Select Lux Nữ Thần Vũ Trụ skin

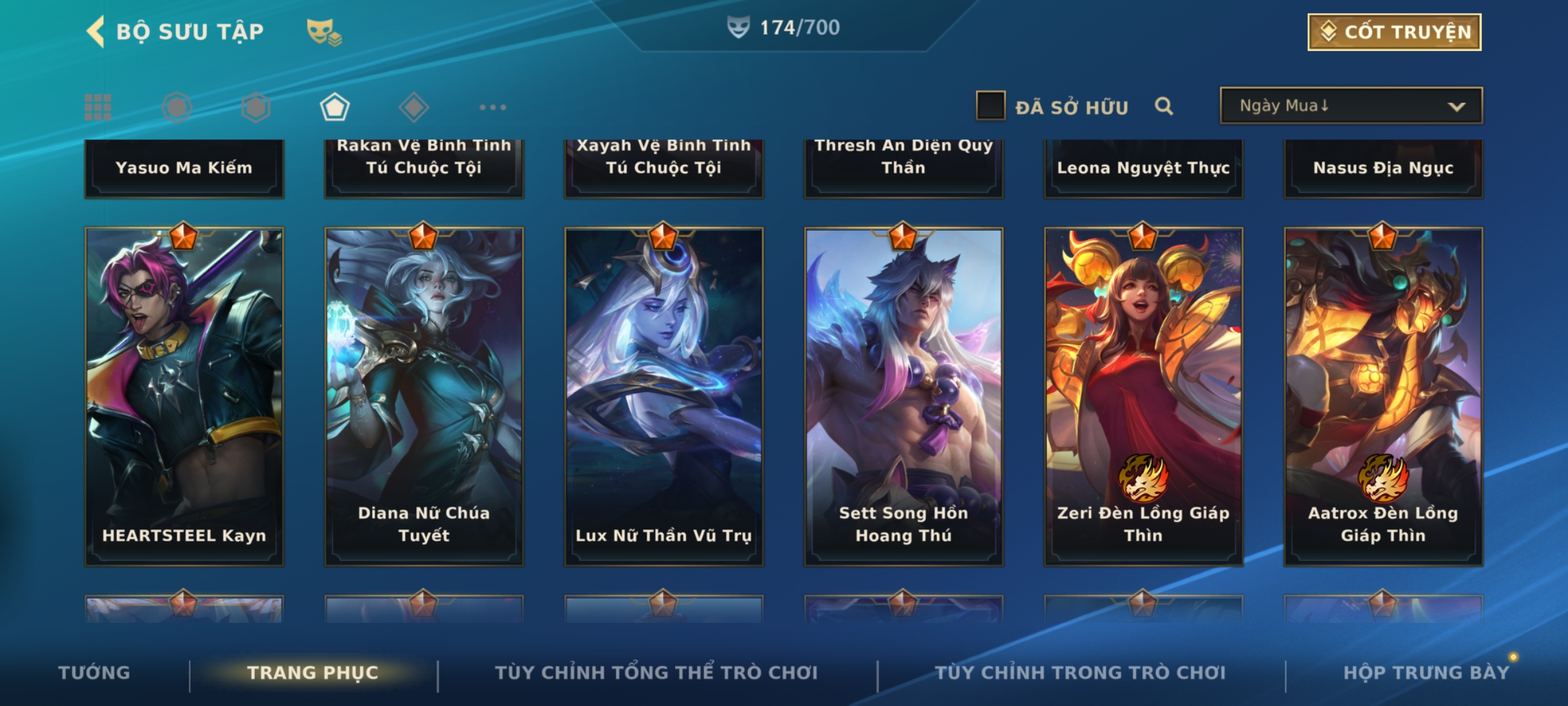(x=664, y=396)
